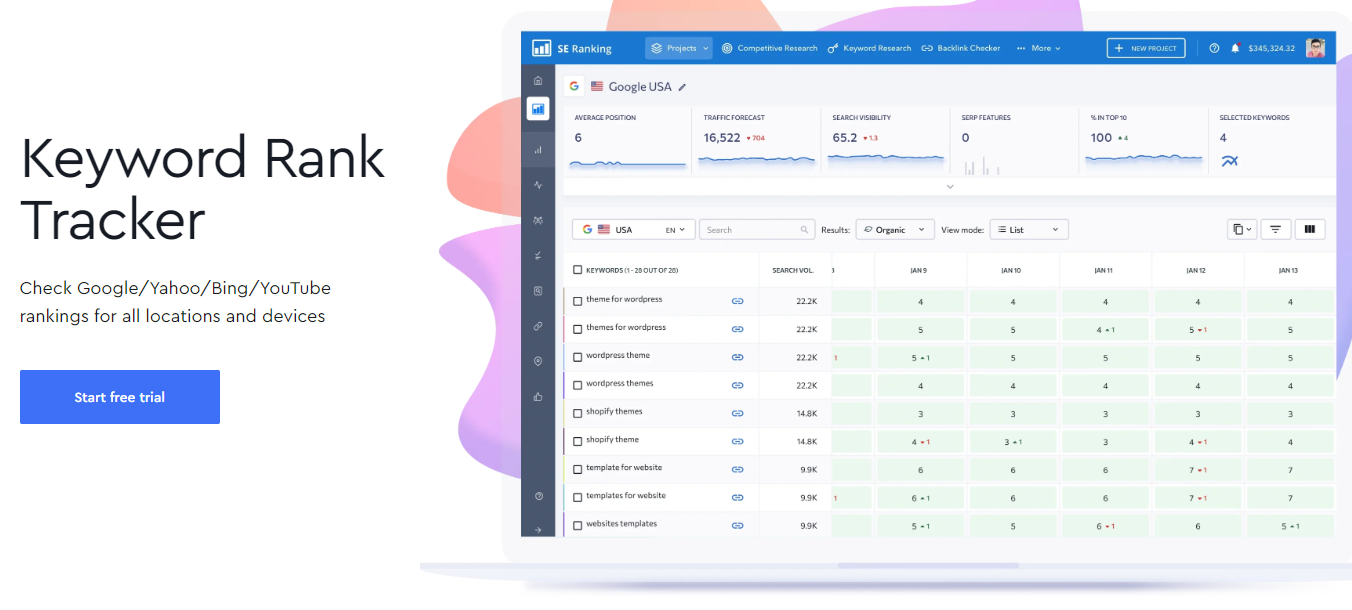1352x610 pixels.
Task: Click the columns layout icon above the table
Action: [1310, 229]
